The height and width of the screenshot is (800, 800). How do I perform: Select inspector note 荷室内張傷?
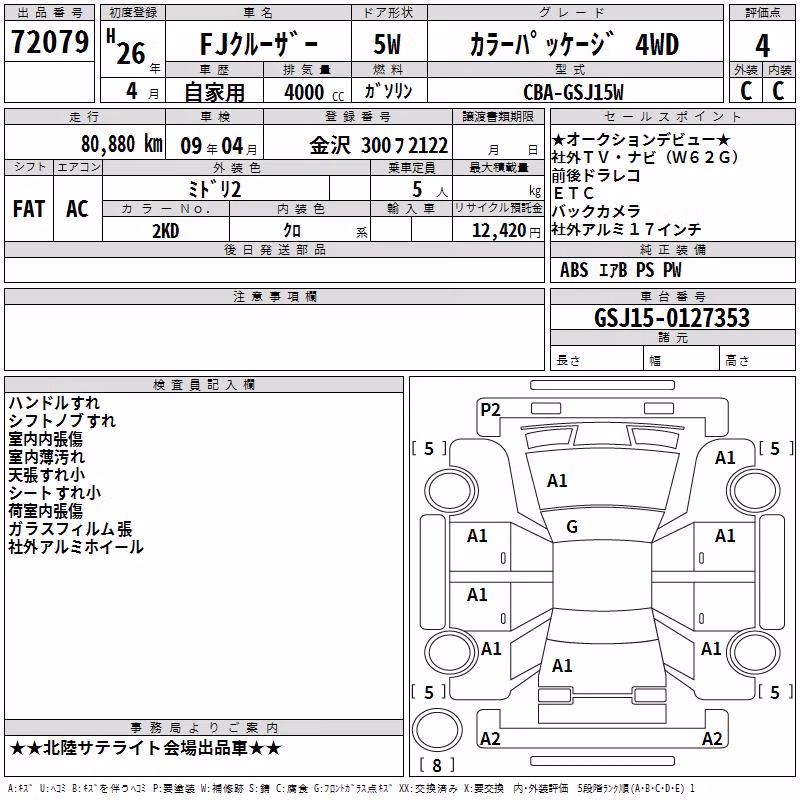click(45, 511)
